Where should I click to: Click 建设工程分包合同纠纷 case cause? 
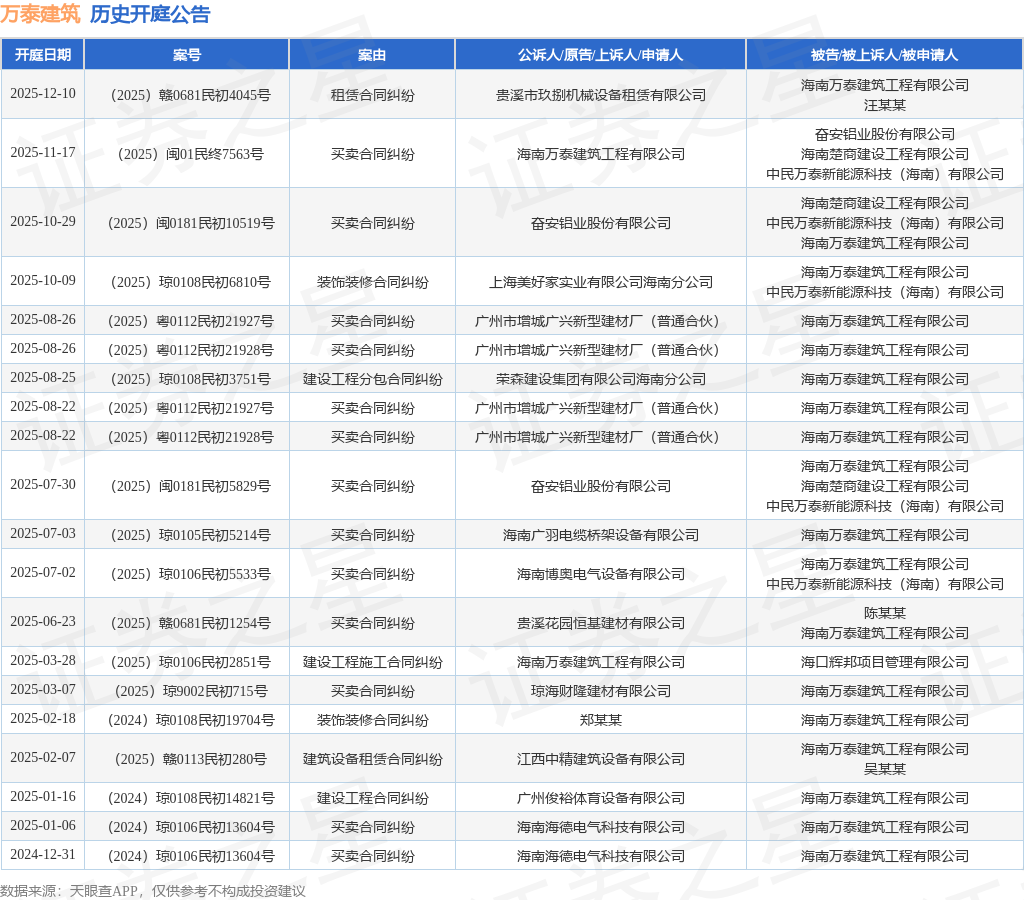pyautogui.click(x=372, y=379)
